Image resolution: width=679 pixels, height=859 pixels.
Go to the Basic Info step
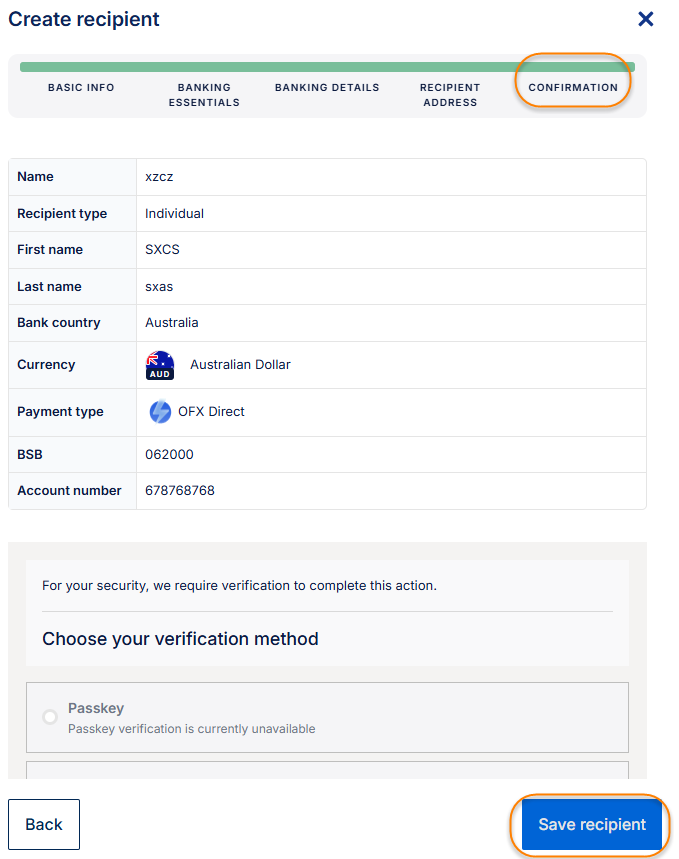coord(81,88)
